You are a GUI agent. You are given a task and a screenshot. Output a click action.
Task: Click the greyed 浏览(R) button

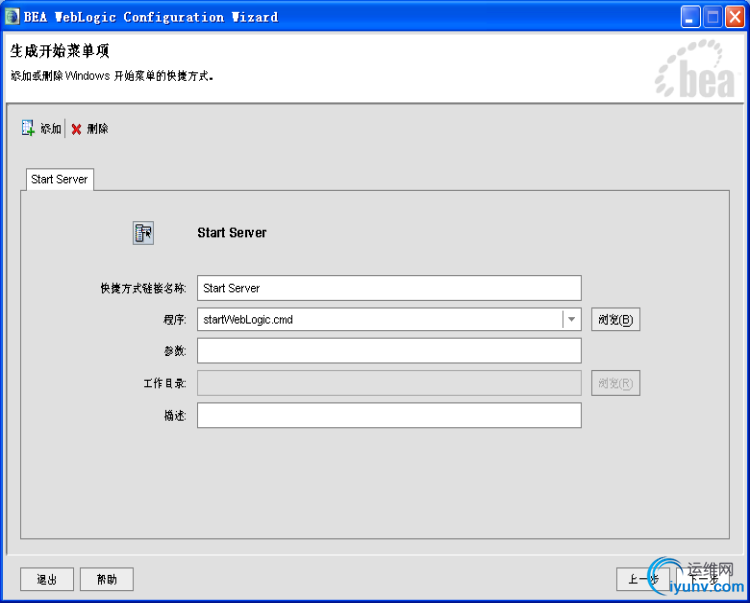click(615, 383)
